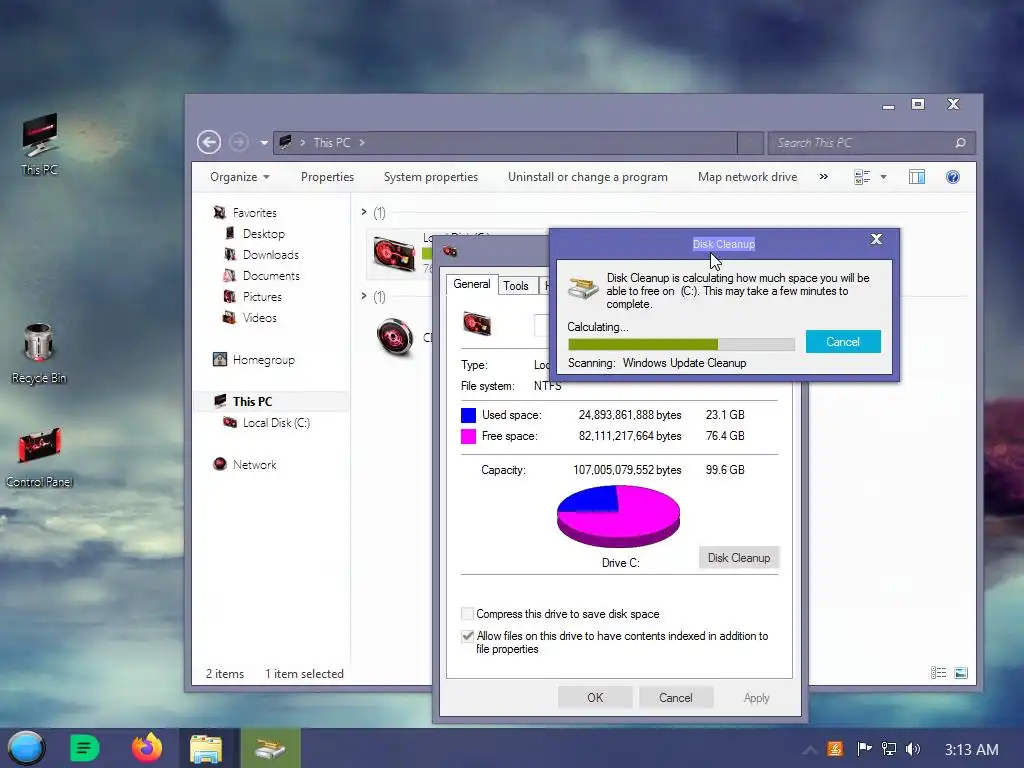The width and height of the screenshot is (1024, 768).
Task: Click Map network drive
Action: (748, 177)
